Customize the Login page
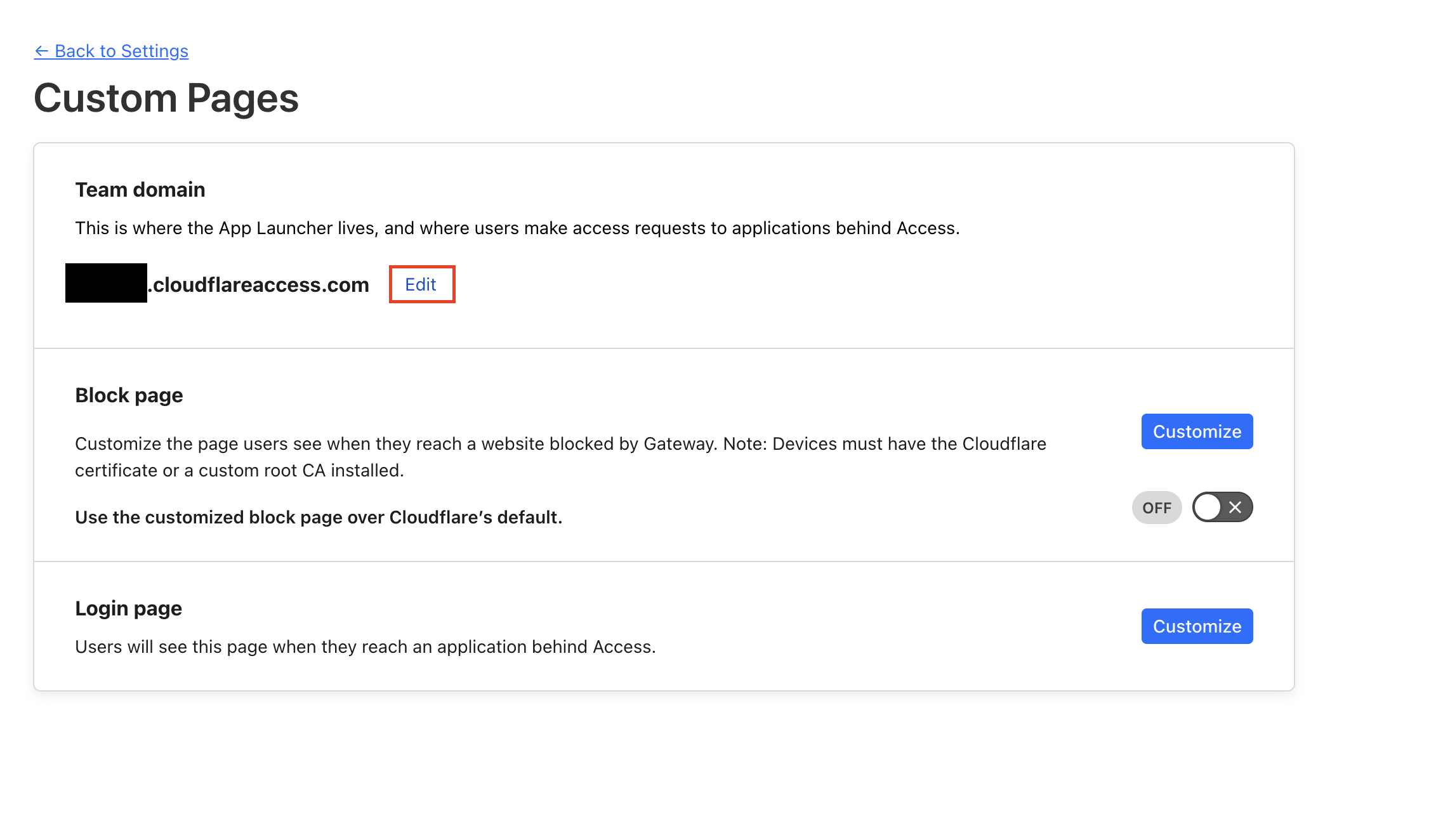 click(1196, 626)
